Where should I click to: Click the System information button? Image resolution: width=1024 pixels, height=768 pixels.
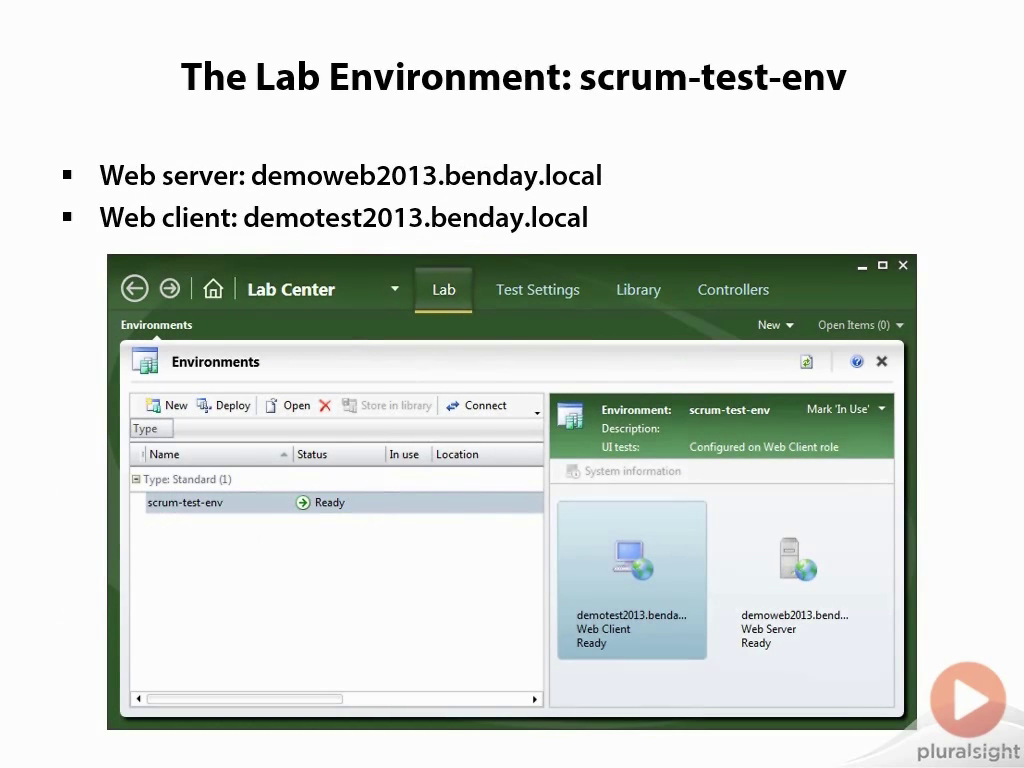tap(623, 472)
